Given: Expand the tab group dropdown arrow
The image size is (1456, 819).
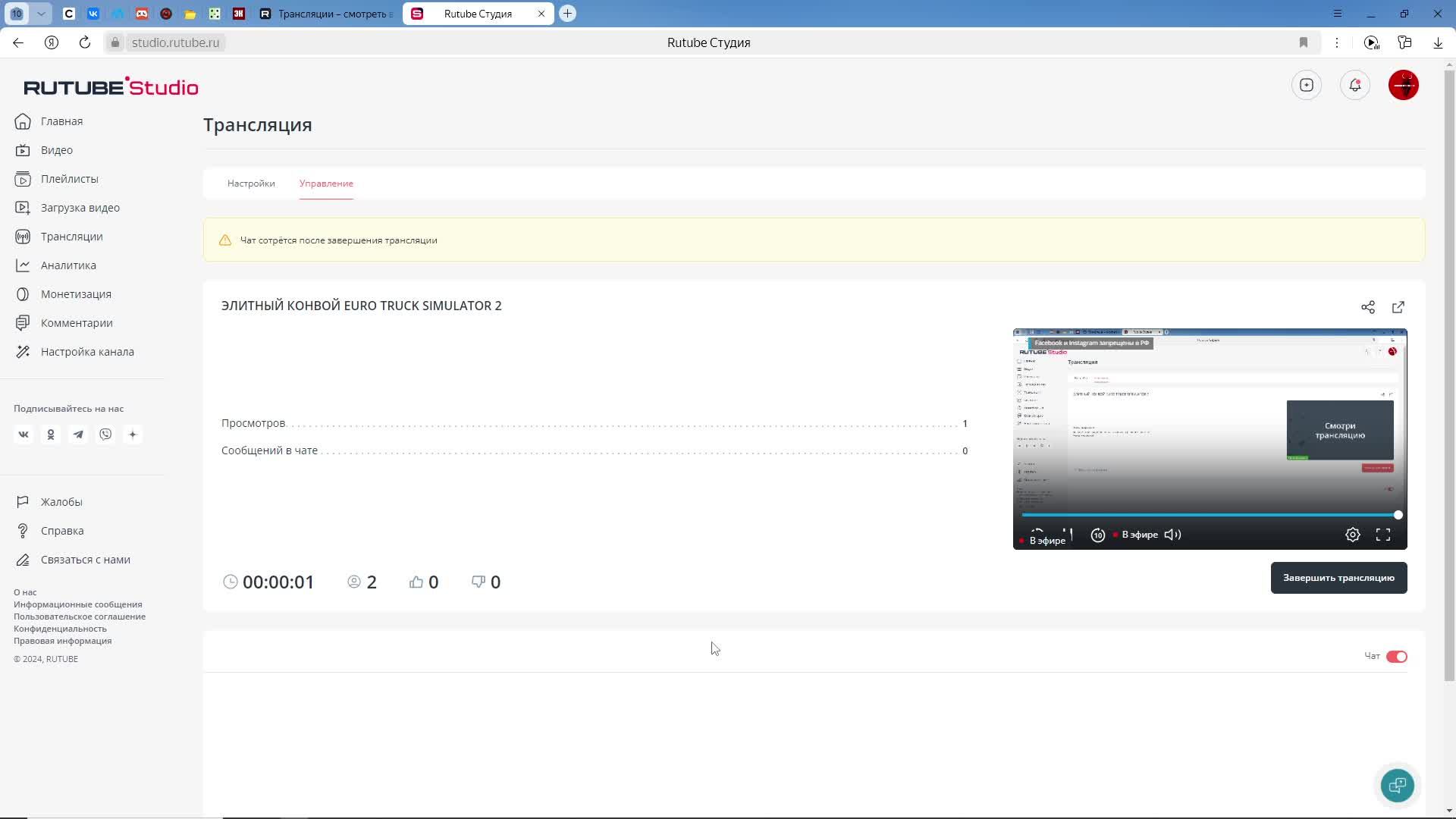Looking at the screenshot, I should 41,14.
